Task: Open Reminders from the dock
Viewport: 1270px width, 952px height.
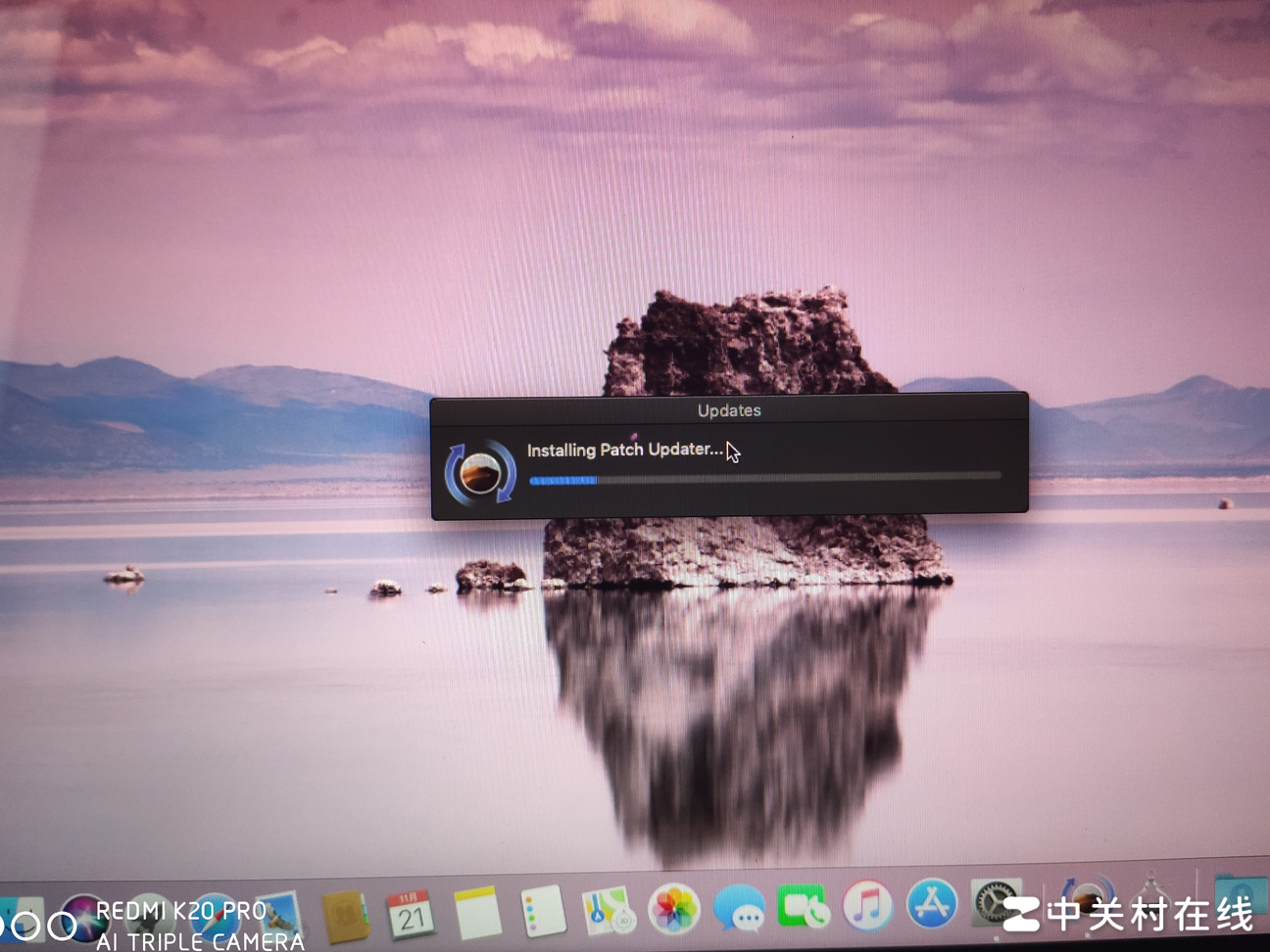Action: click(542, 911)
